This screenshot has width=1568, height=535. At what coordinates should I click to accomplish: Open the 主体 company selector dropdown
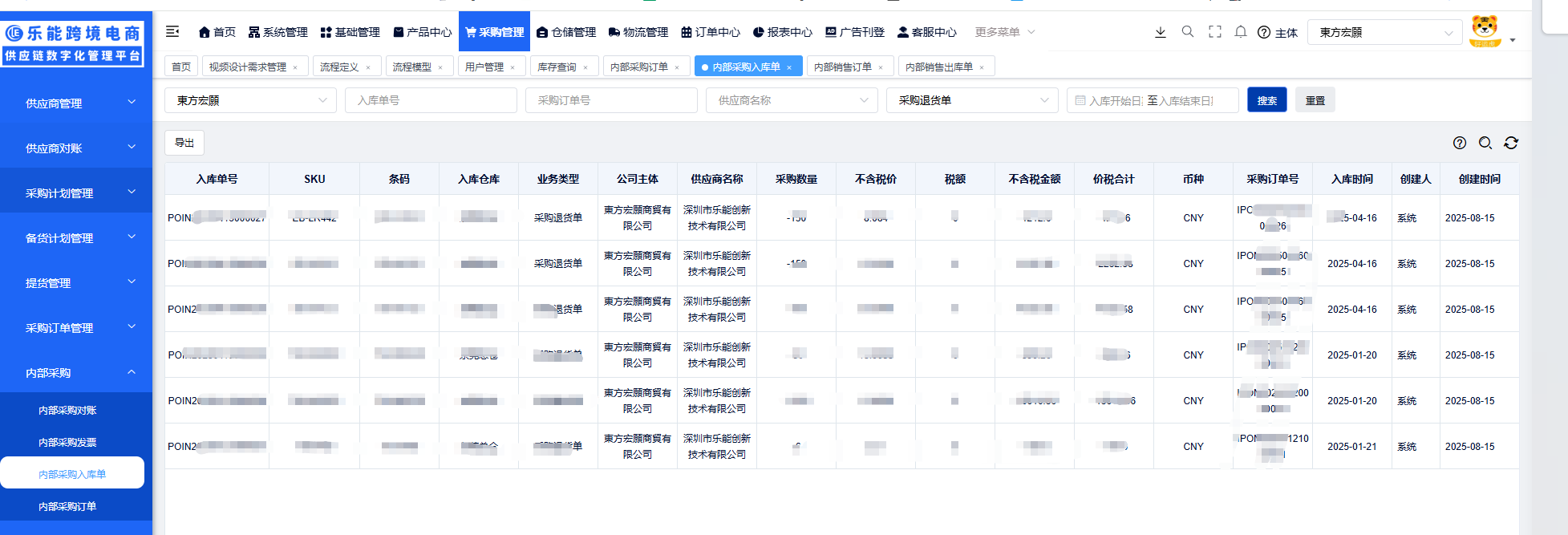point(1384,32)
